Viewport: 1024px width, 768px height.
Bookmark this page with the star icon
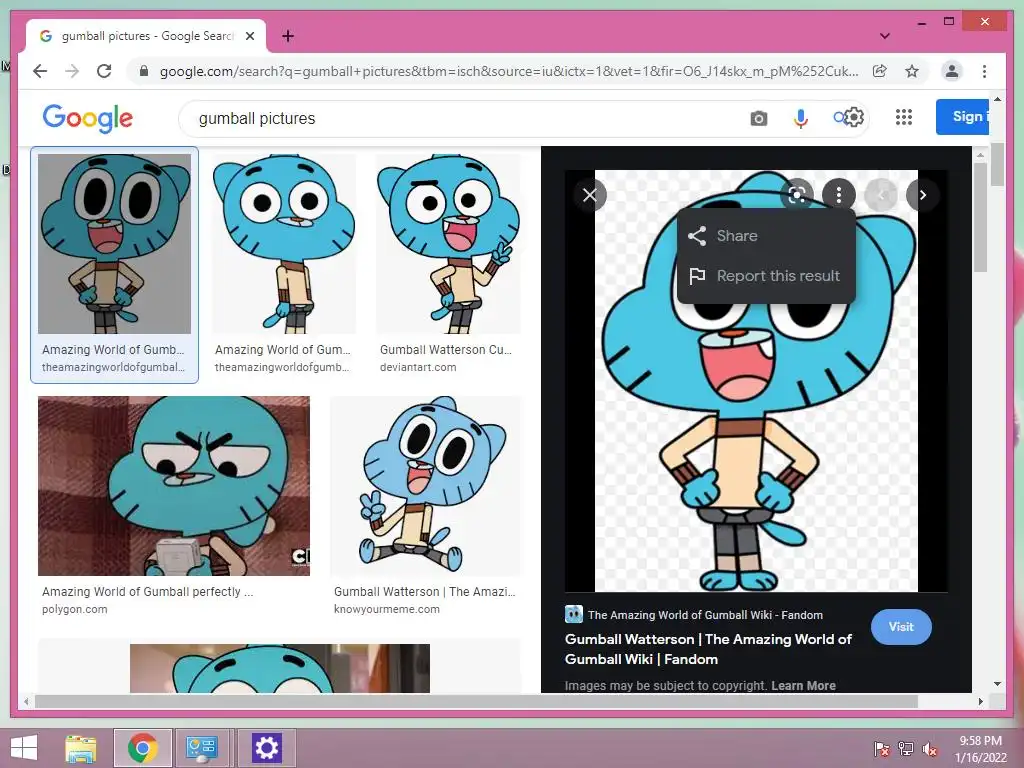[912, 71]
